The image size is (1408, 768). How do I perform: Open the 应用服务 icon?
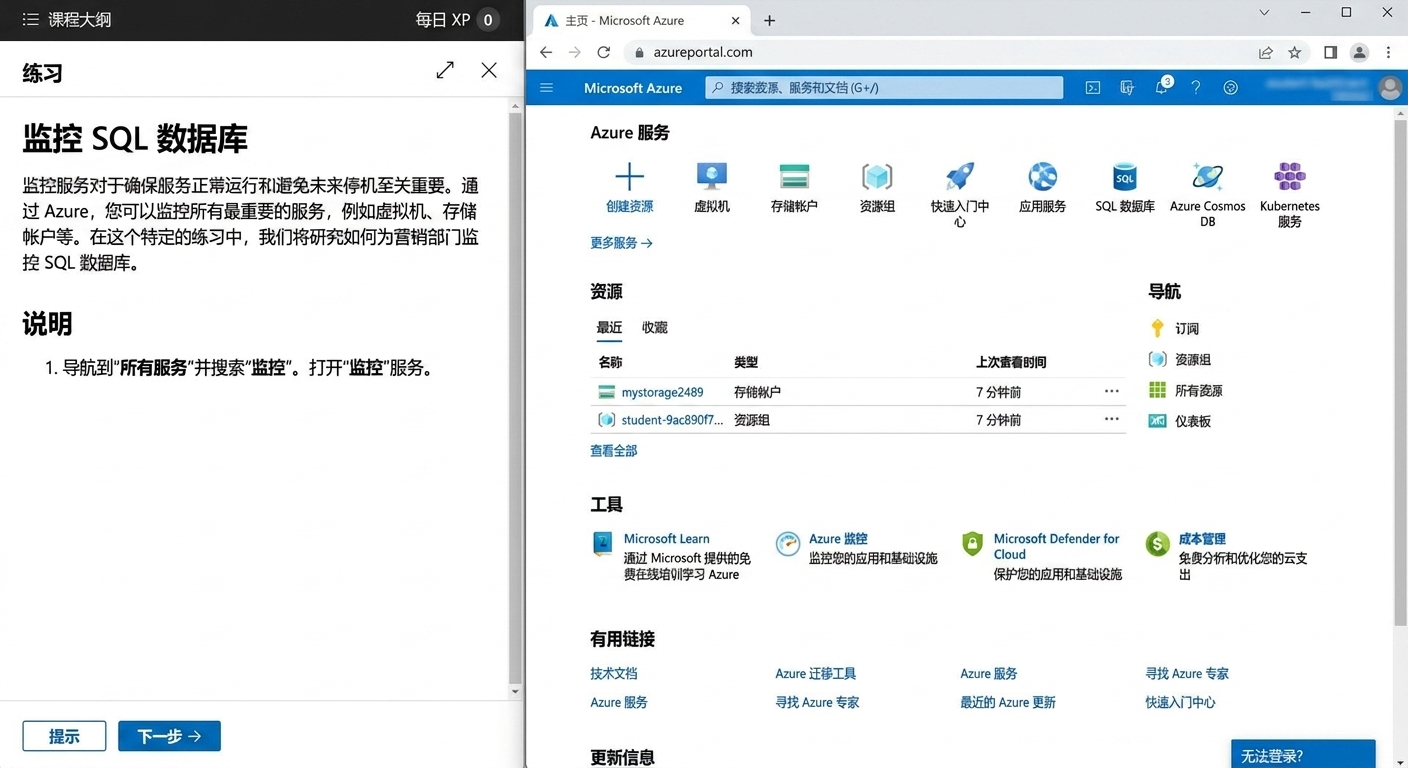(x=1043, y=177)
